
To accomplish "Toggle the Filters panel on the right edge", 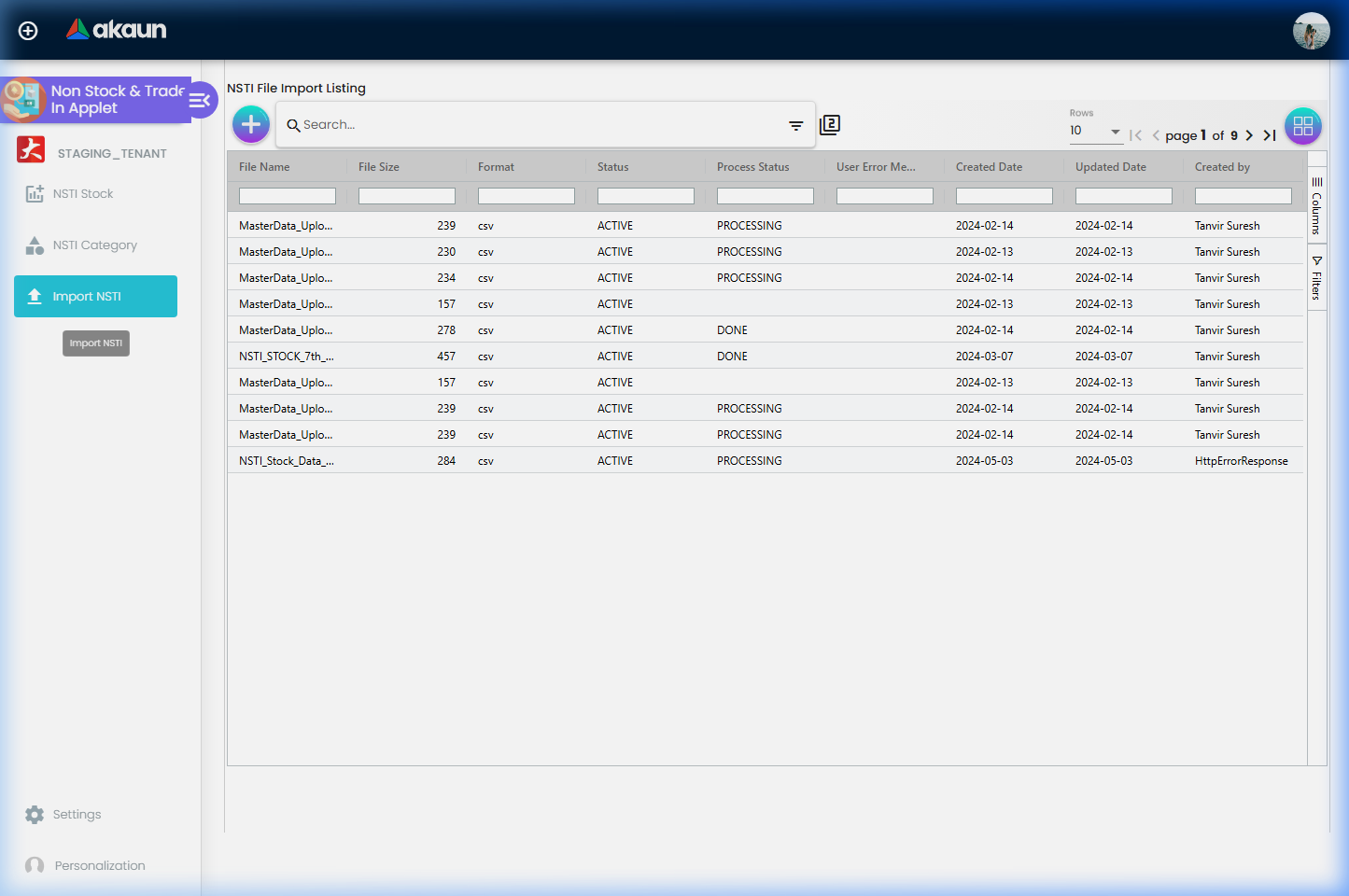I will pyautogui.click(x=1316, y=275).
